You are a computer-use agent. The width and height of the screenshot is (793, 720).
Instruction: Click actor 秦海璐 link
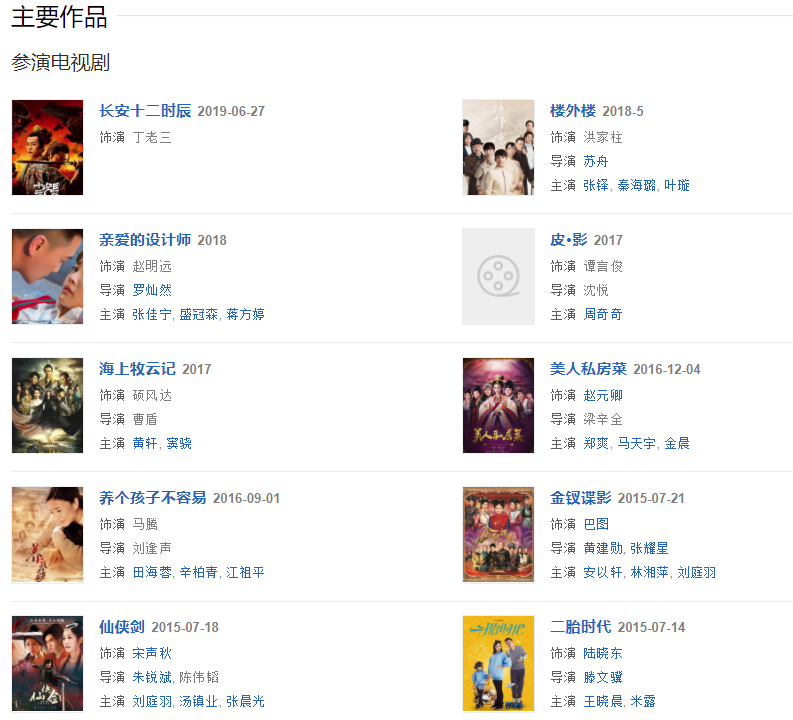[x=637, y=186]
